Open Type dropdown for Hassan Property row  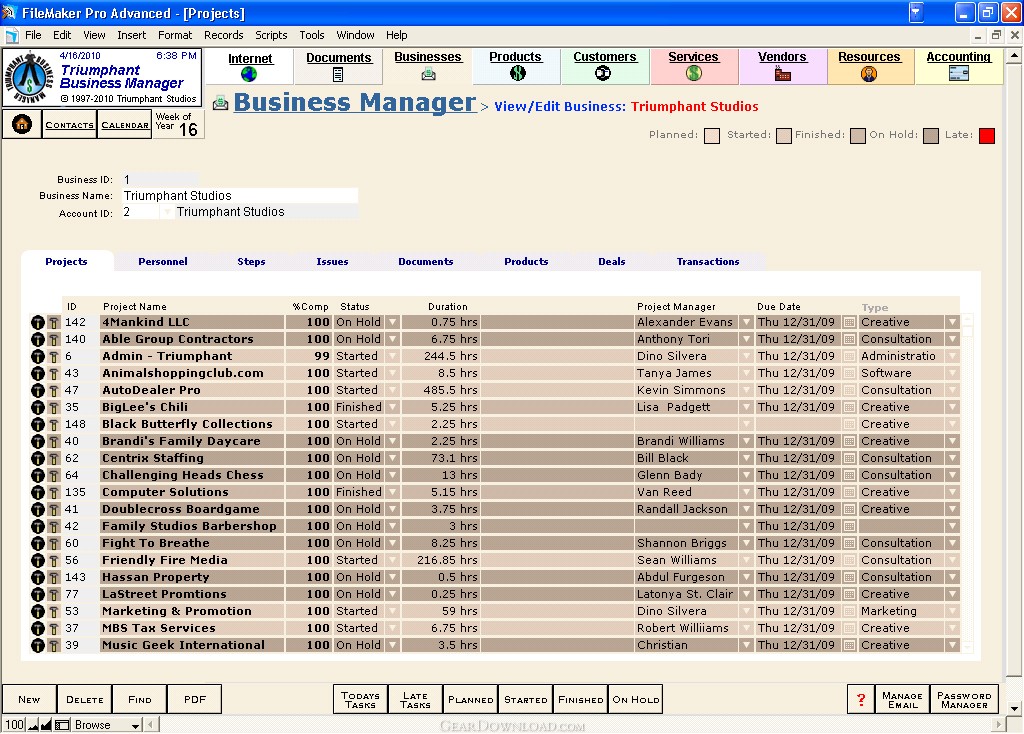953,577
